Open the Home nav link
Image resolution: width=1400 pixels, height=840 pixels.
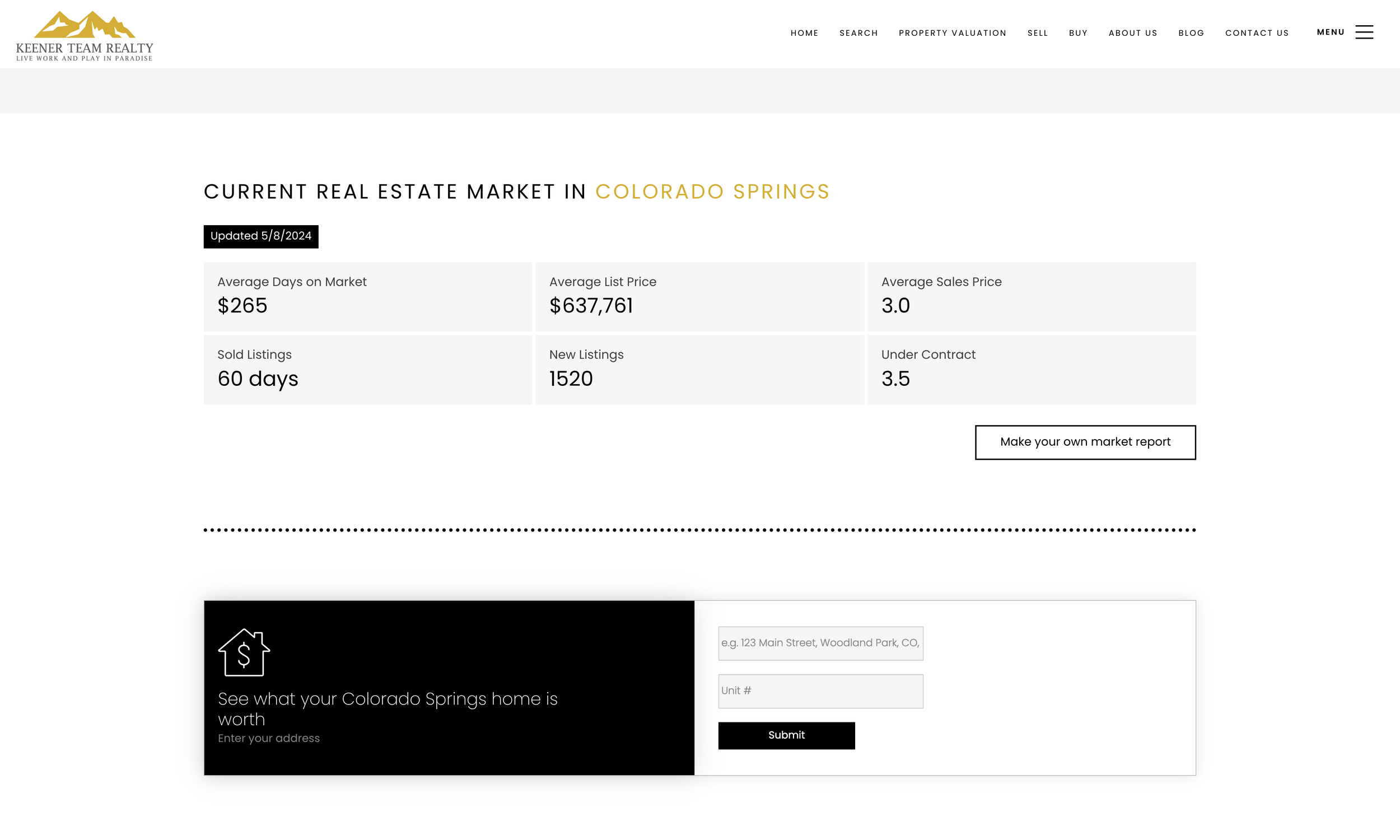804,34
